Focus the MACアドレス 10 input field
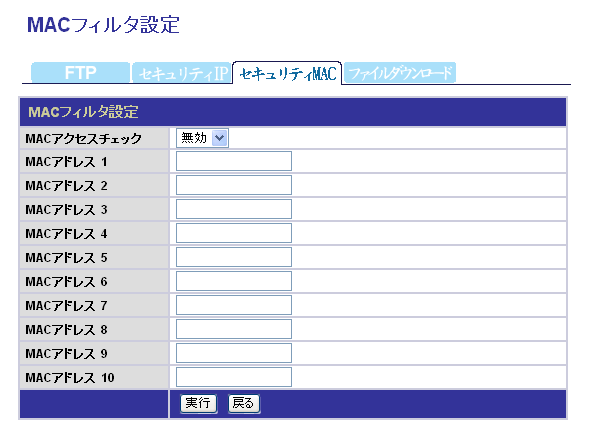 pos(234,377)
